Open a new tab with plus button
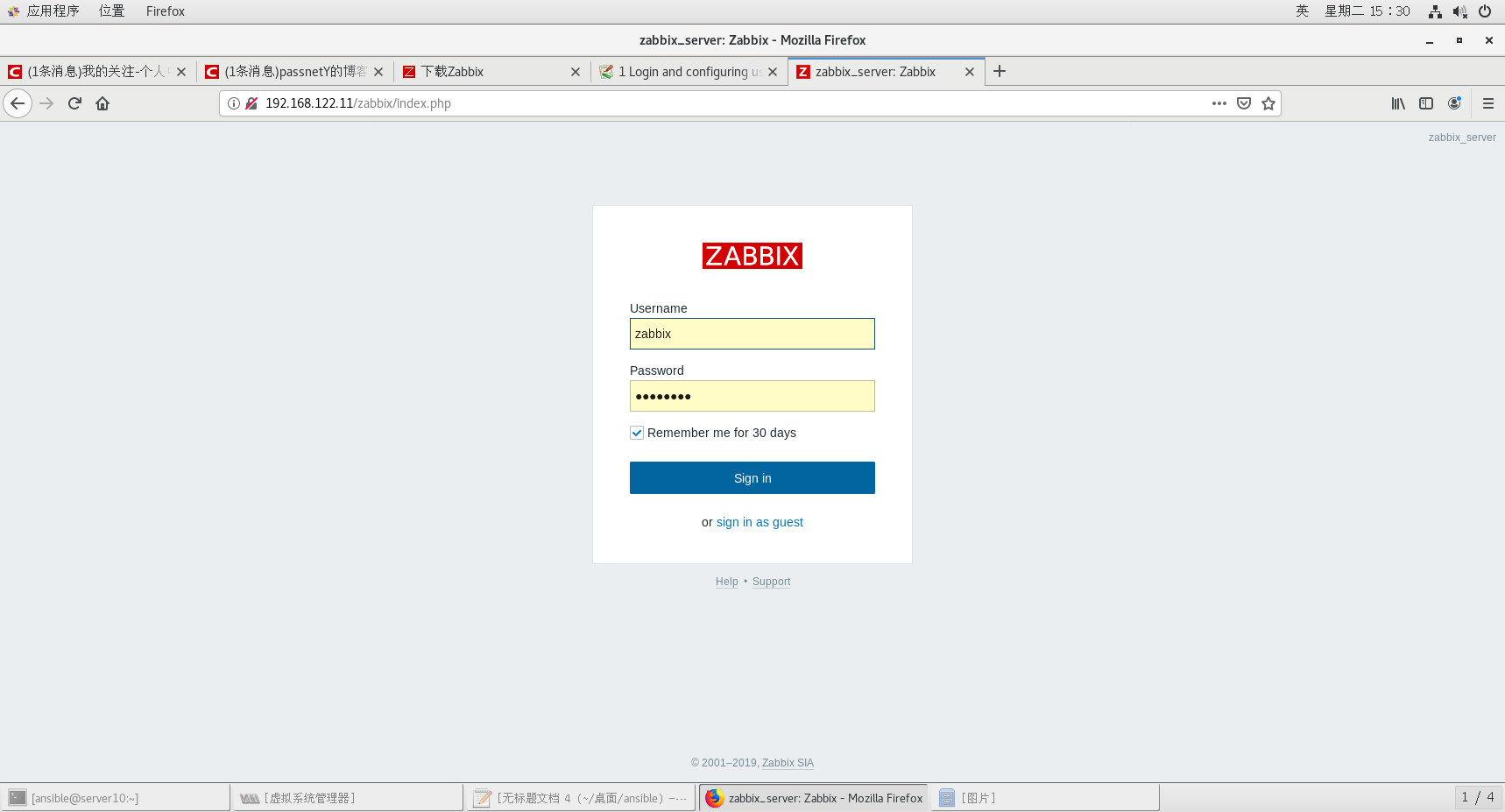 click(x=1000, y=71)
